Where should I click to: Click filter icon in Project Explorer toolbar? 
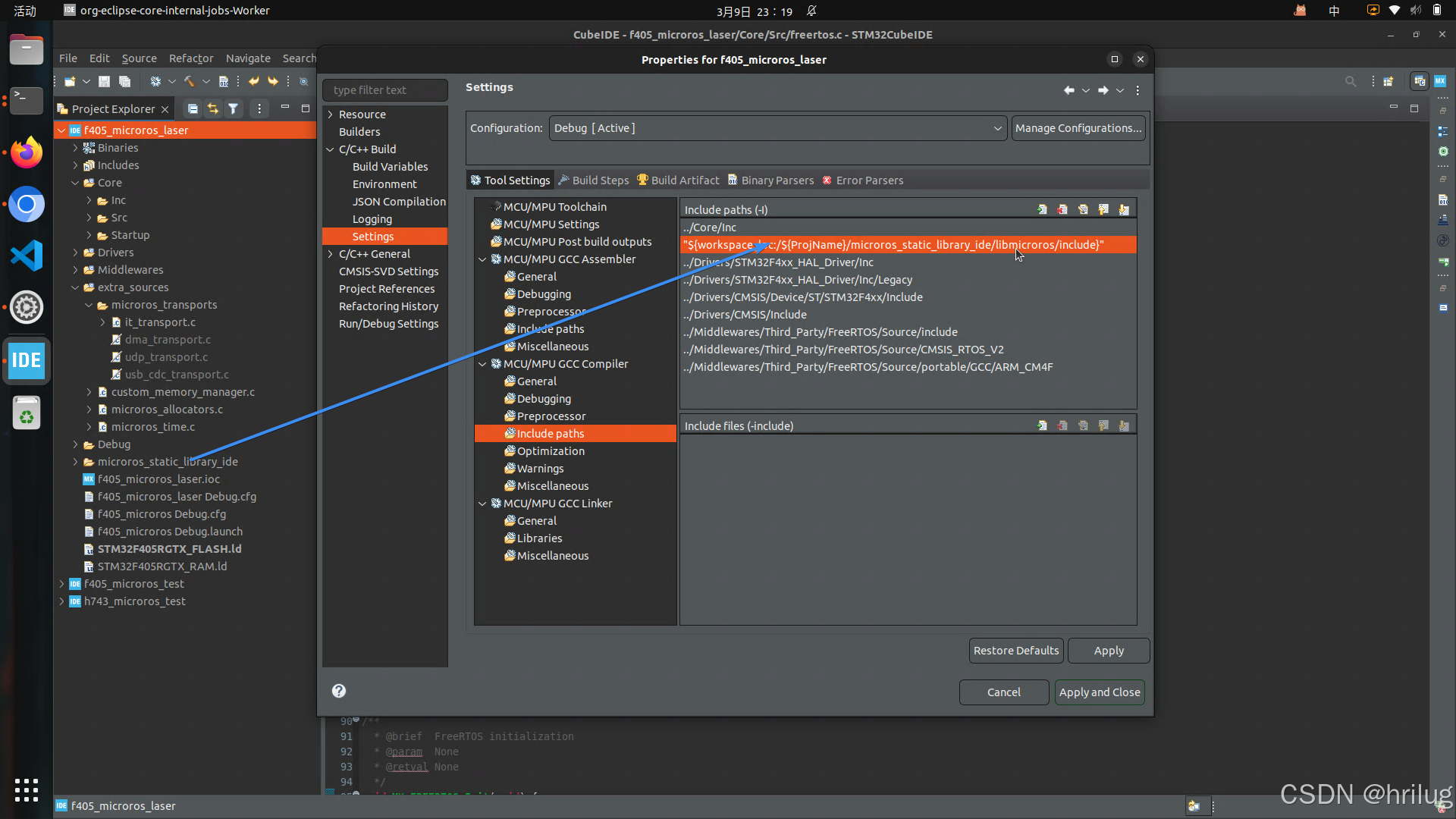234,109
